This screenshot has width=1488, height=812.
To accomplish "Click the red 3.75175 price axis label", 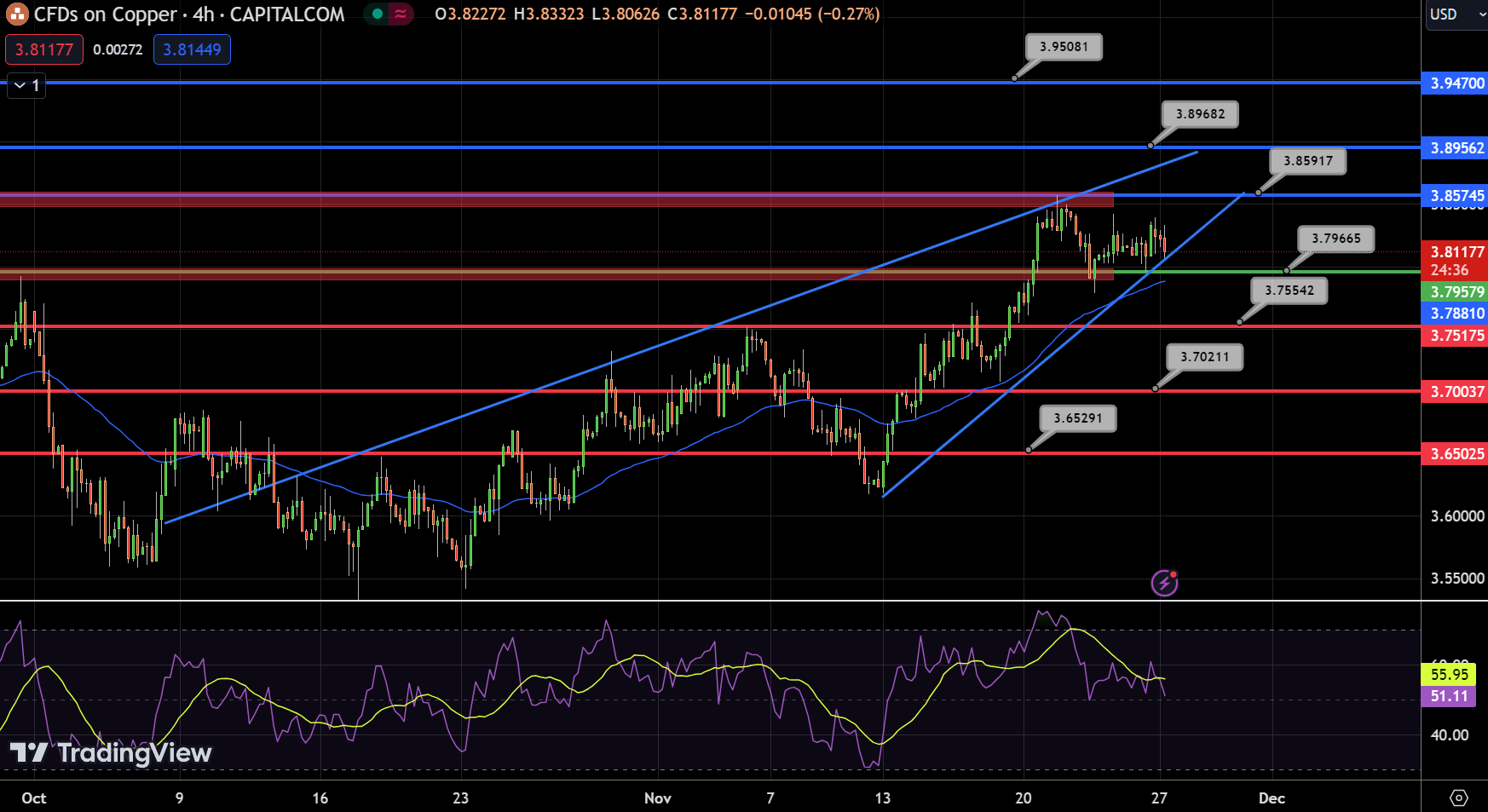I will pyautogui.click(x=1455, y=336).
